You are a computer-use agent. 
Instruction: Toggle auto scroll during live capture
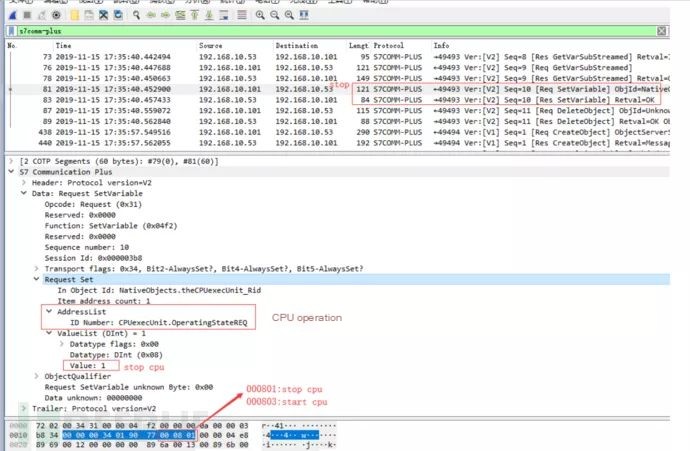pos(224,15)
